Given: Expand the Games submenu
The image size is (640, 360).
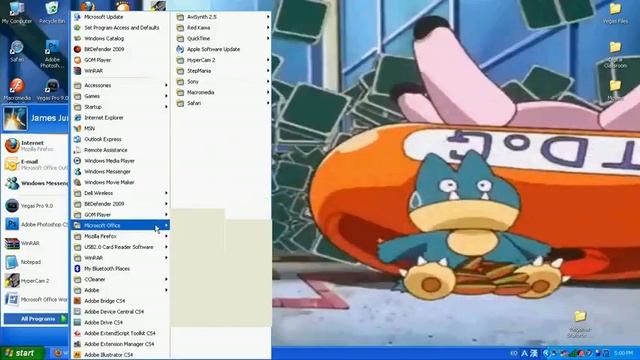Looking at the screenshot, I should (120, 96).
